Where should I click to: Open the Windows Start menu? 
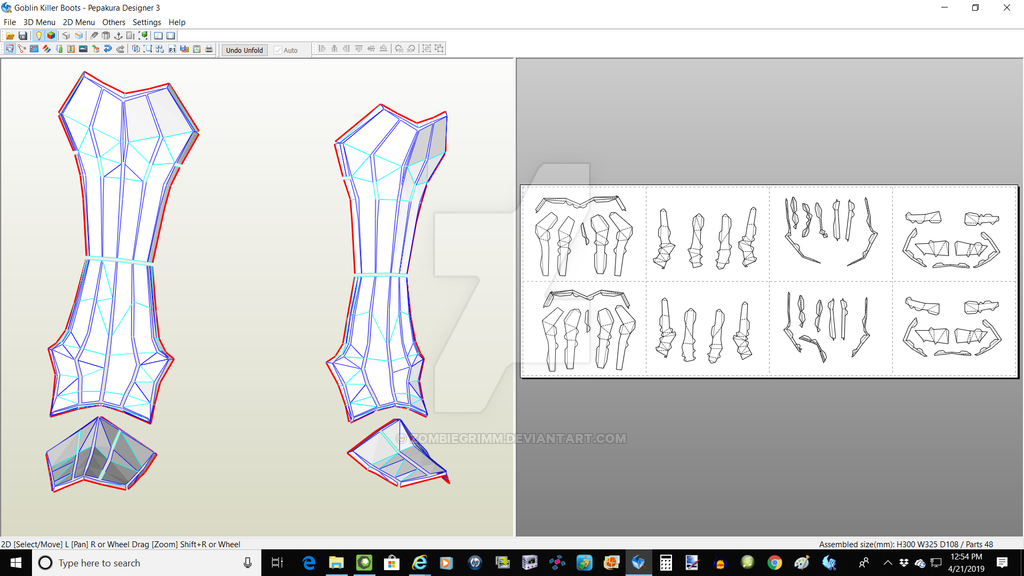(x=16, y=562)
